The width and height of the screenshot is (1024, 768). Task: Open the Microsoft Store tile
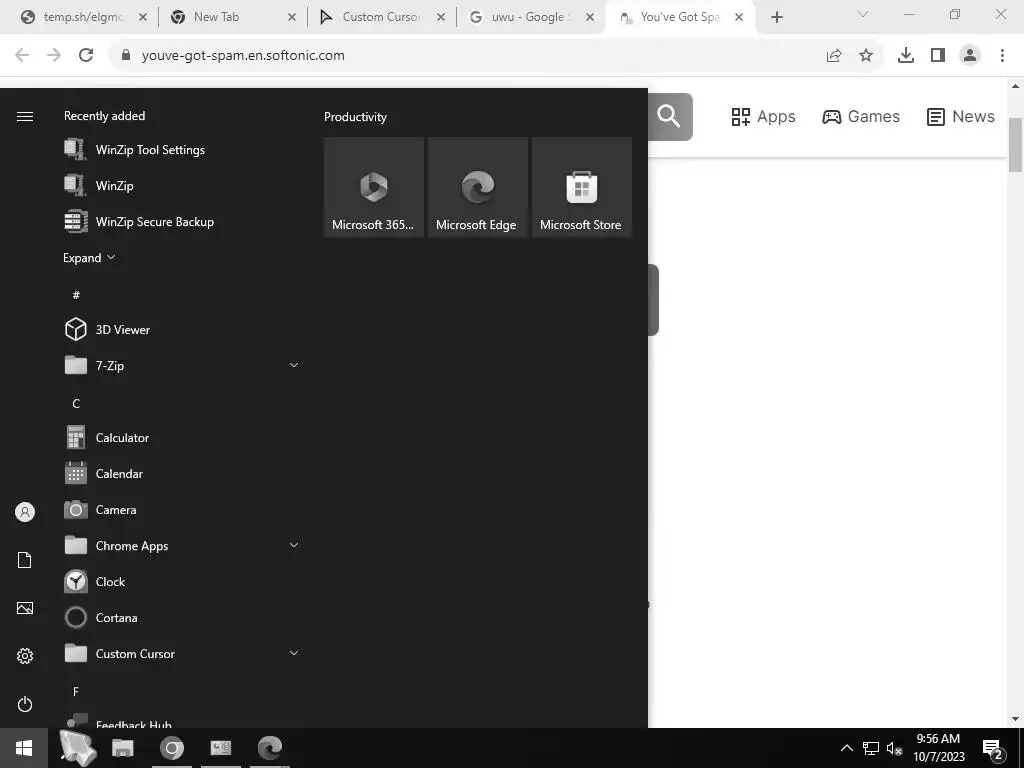(581, 187)
